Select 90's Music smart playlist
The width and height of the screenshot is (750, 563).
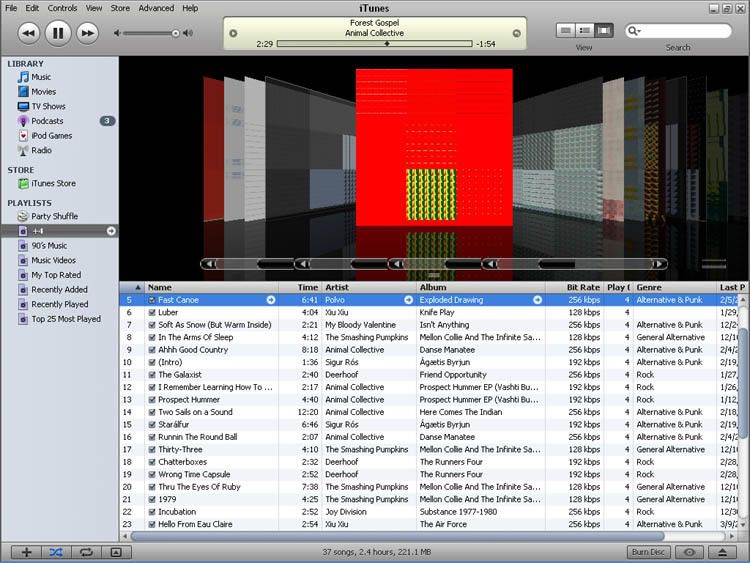(x=49, y=246)
